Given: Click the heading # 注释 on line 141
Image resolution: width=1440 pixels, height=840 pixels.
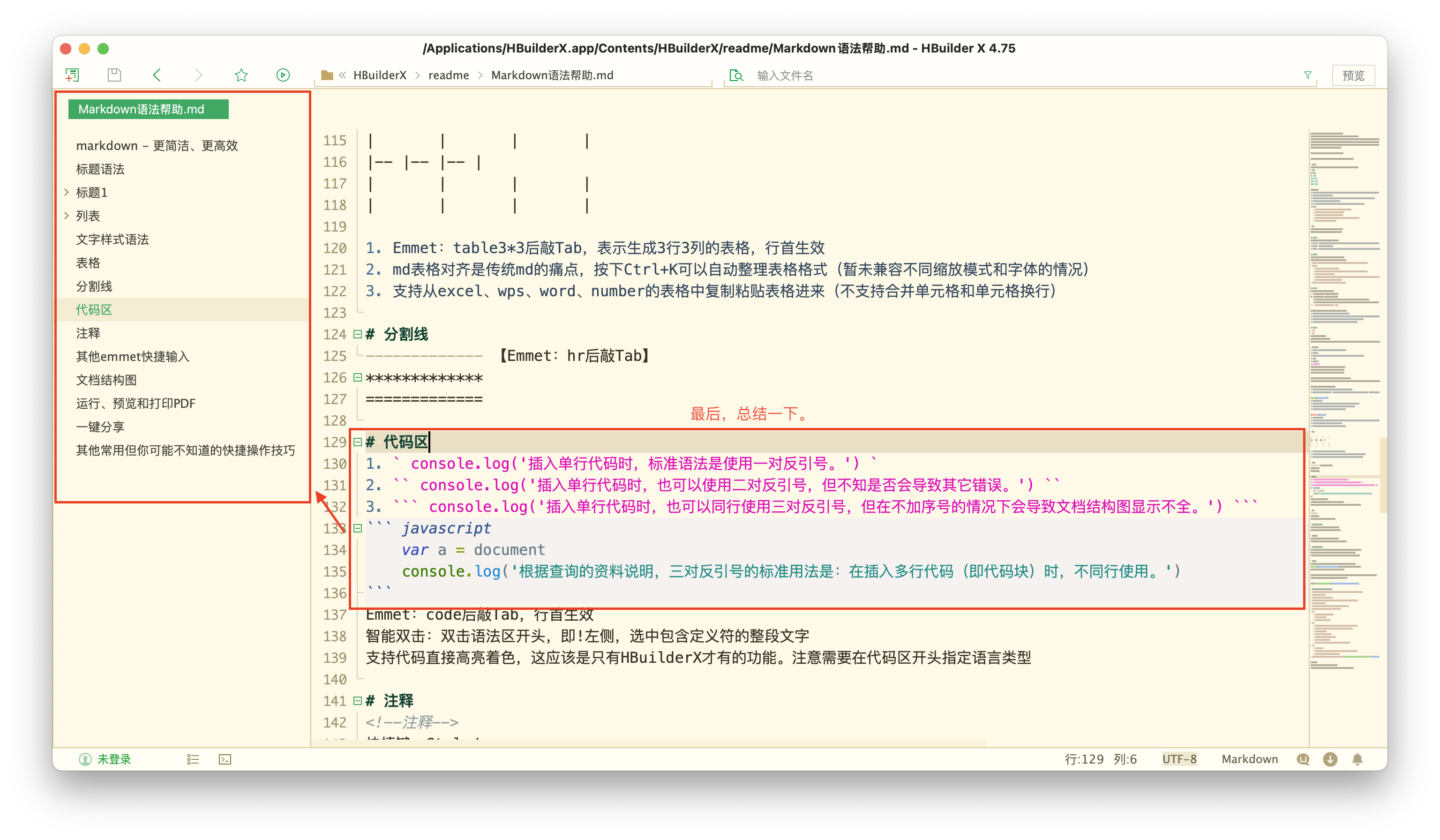Looking at the screenshot, I should click(x=389, y=701).
